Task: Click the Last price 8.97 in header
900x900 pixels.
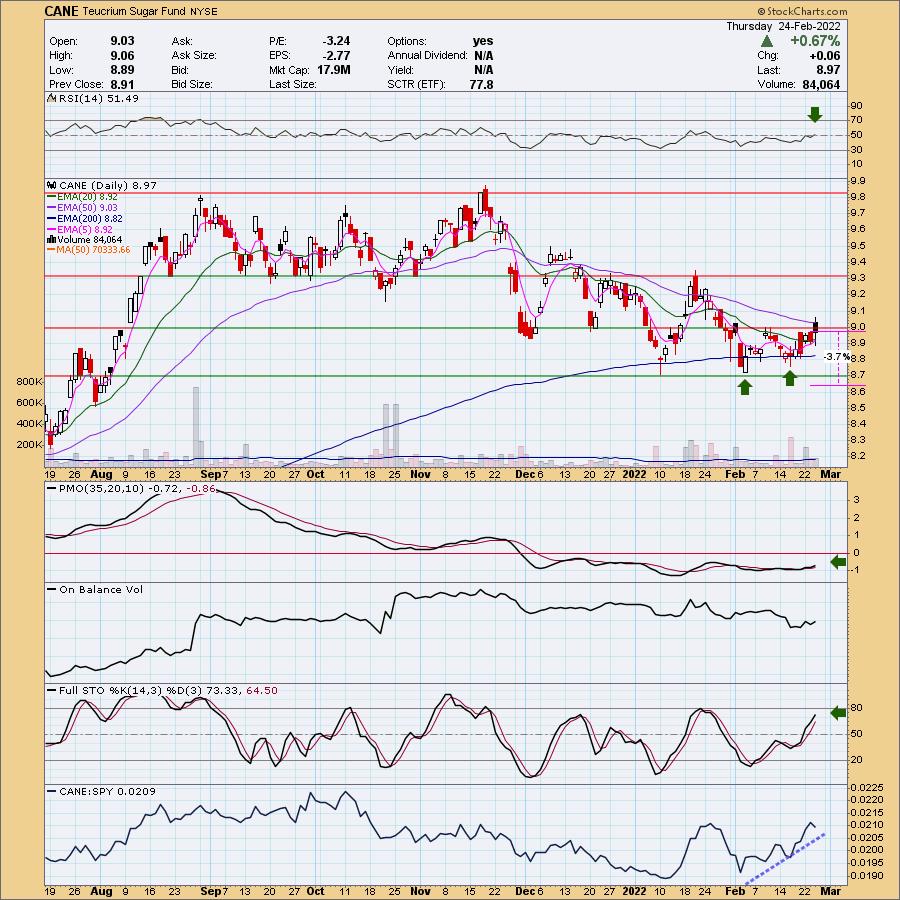Action: click(x=827, y=70)
